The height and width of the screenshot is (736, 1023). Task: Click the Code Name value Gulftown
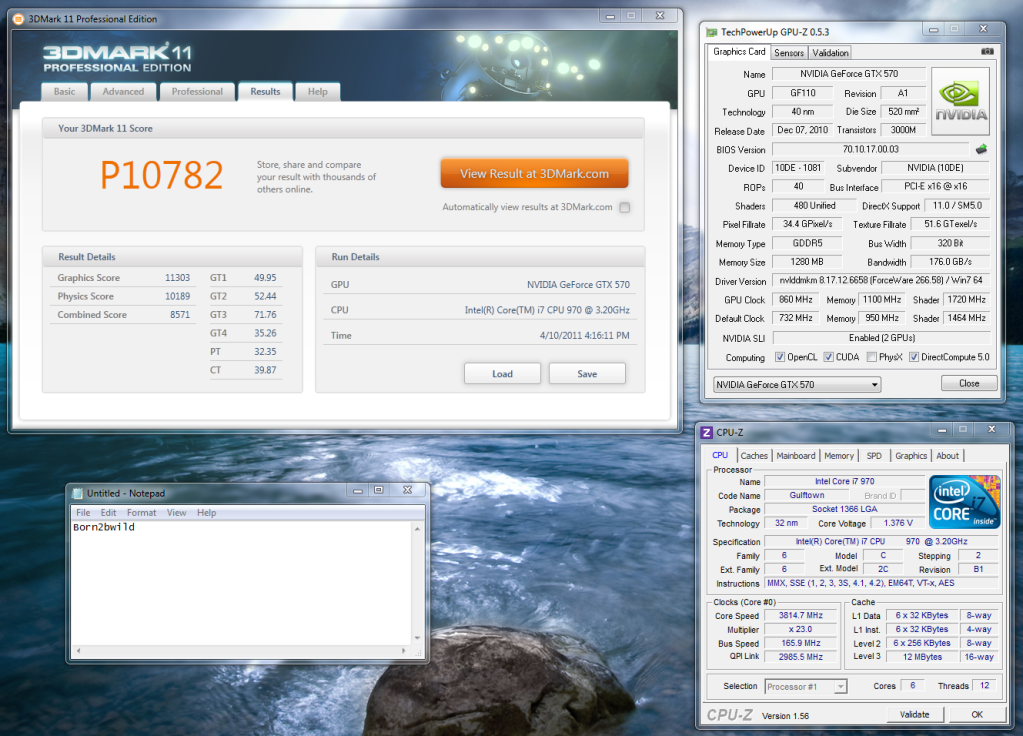tap(807, 495)
